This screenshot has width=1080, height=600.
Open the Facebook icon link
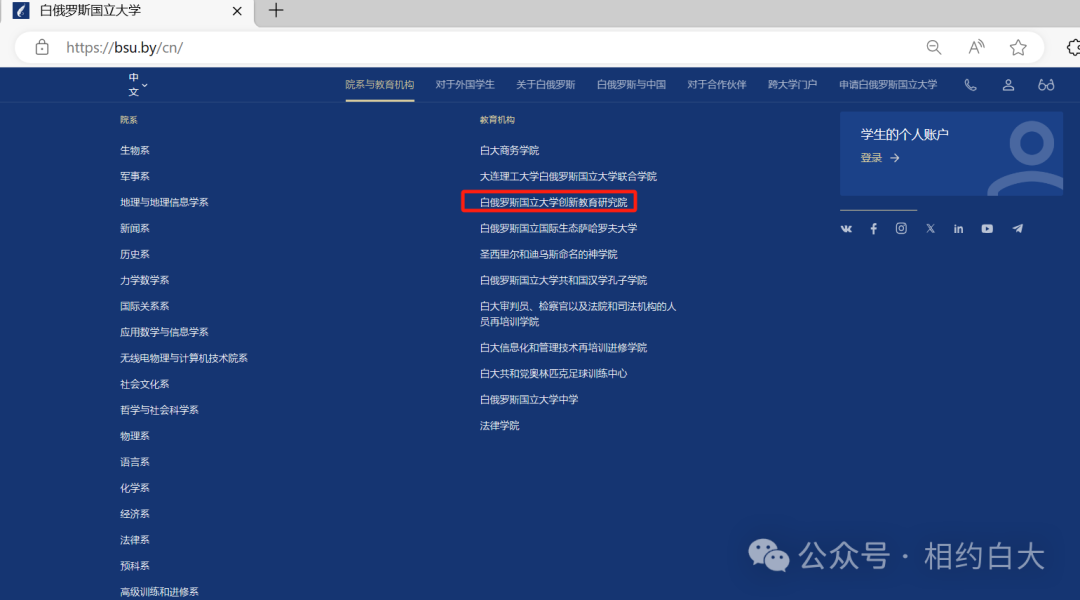[873, 229]
